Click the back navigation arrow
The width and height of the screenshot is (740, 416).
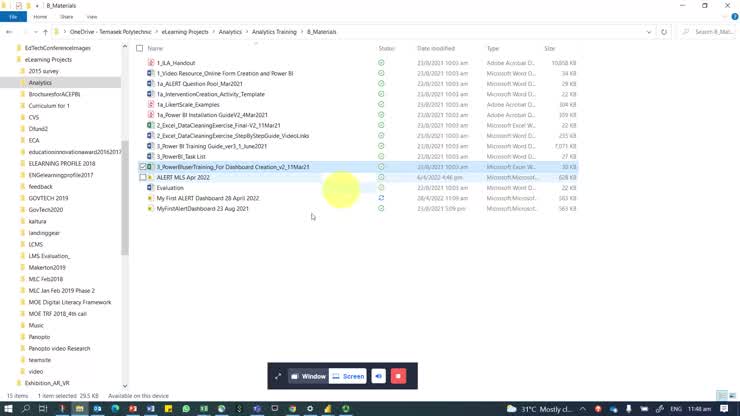(9, 32)
